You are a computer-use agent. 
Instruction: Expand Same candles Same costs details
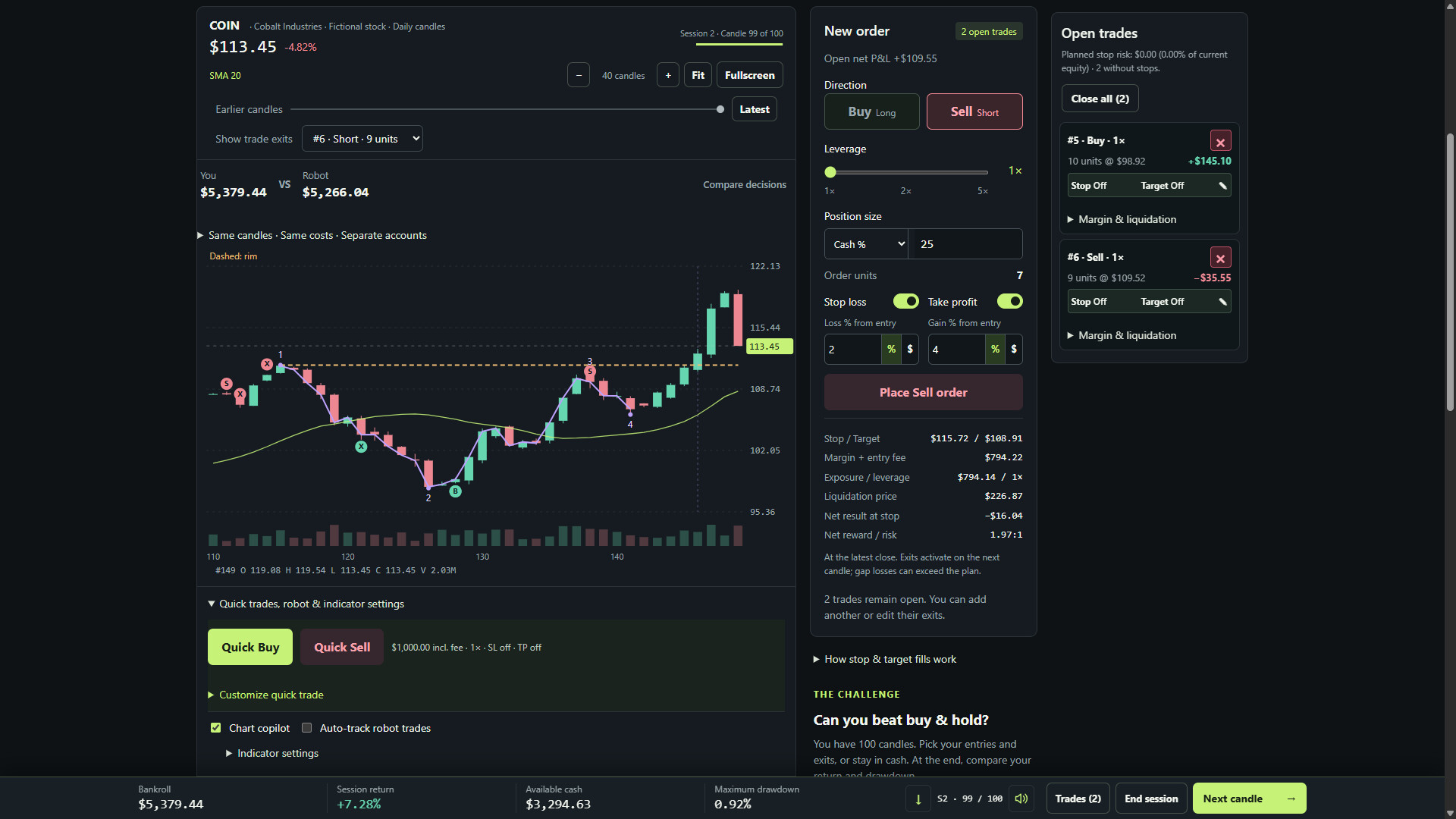point(312,235)
